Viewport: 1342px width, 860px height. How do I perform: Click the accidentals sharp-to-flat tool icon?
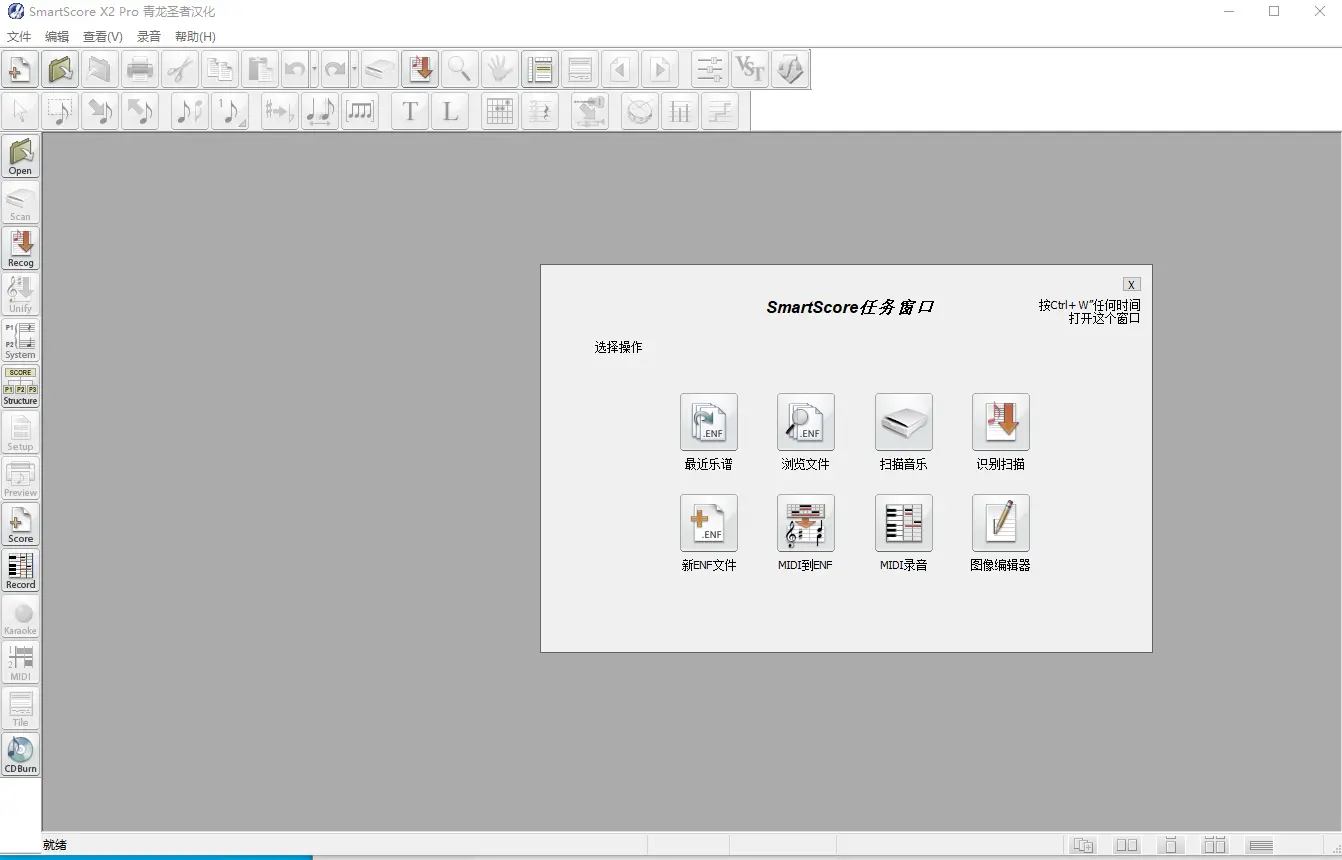point(280,112)
